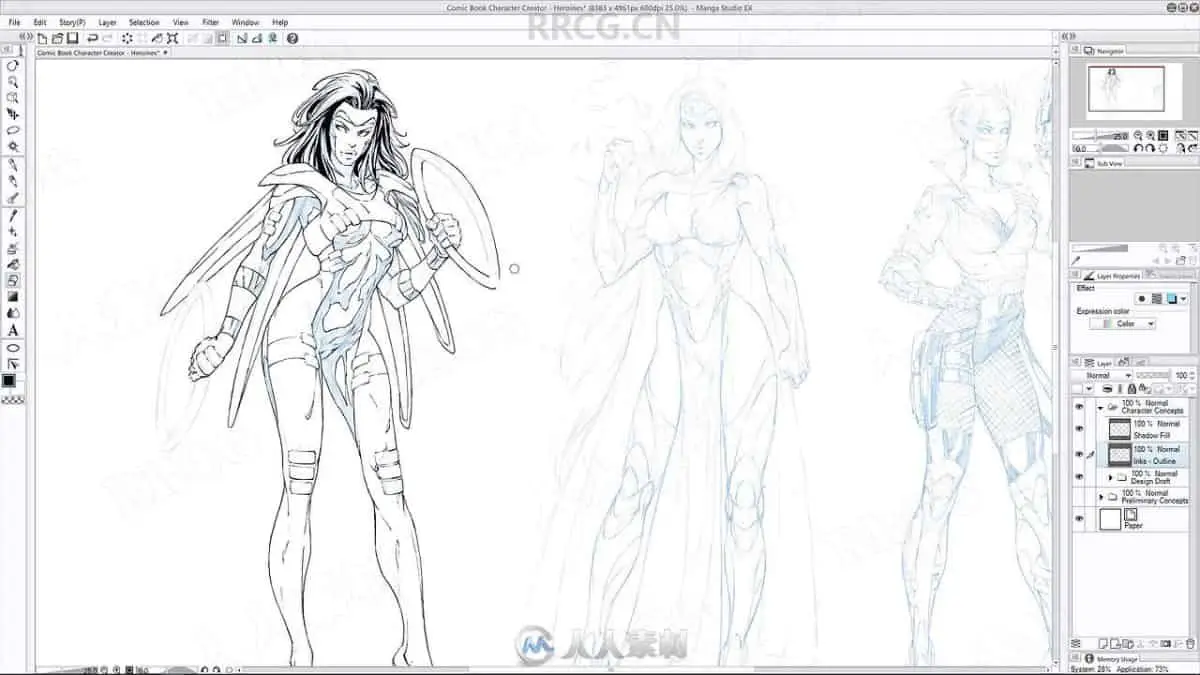Open the Selection menu
This screenshot has height=675, width=1200.
(x=144, y=21)
